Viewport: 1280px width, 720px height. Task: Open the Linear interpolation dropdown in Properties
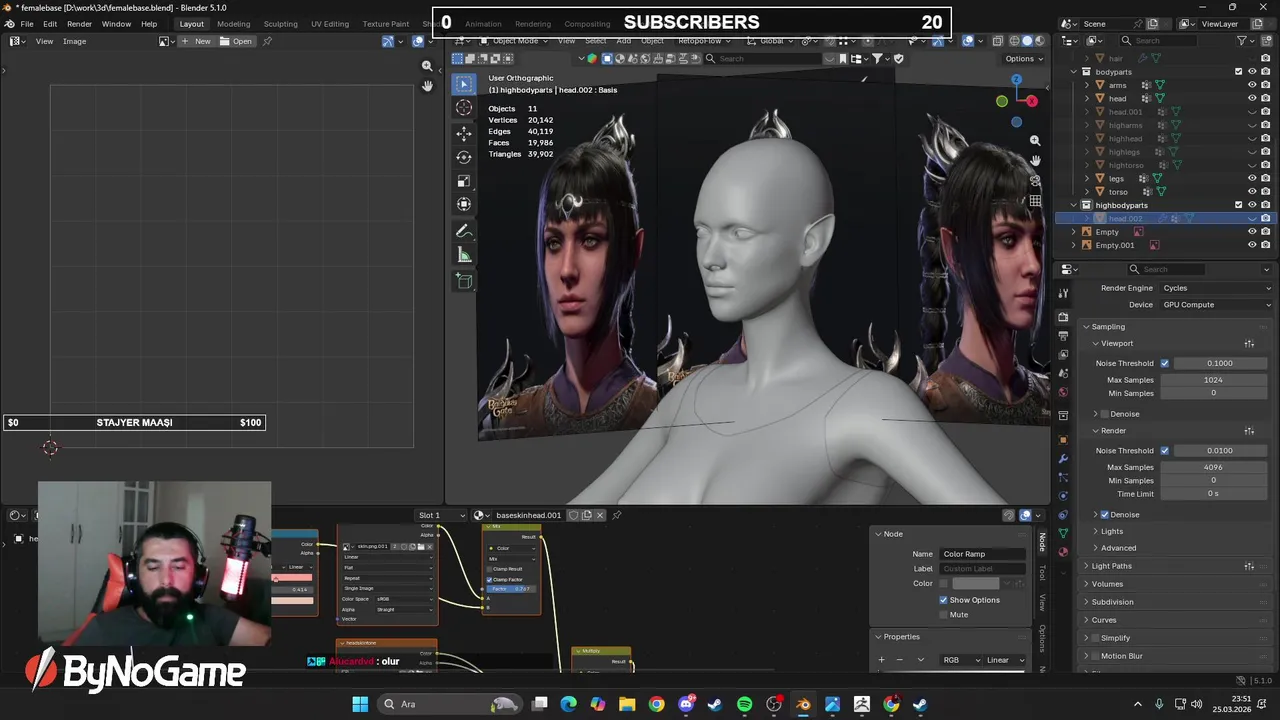tap(1006, 660)
